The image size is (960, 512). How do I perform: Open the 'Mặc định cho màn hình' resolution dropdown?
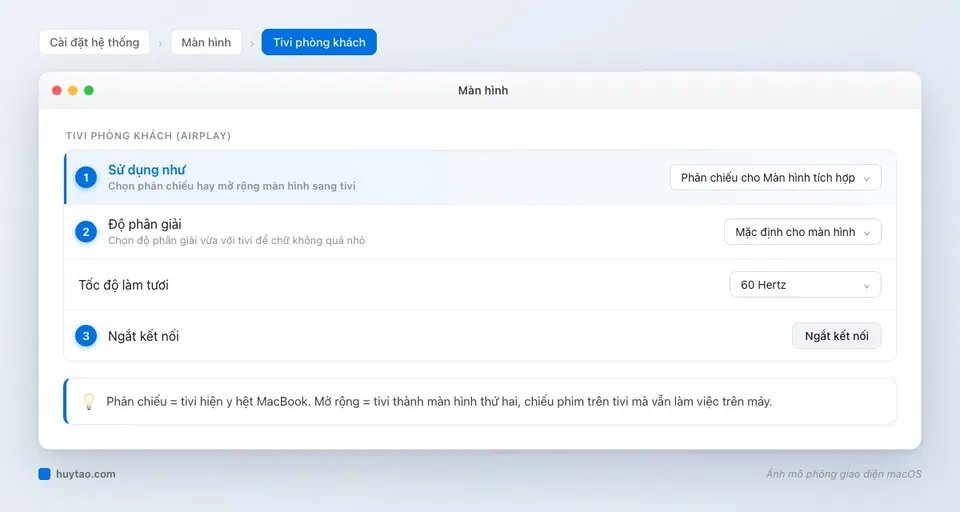(x=803, y=232)
